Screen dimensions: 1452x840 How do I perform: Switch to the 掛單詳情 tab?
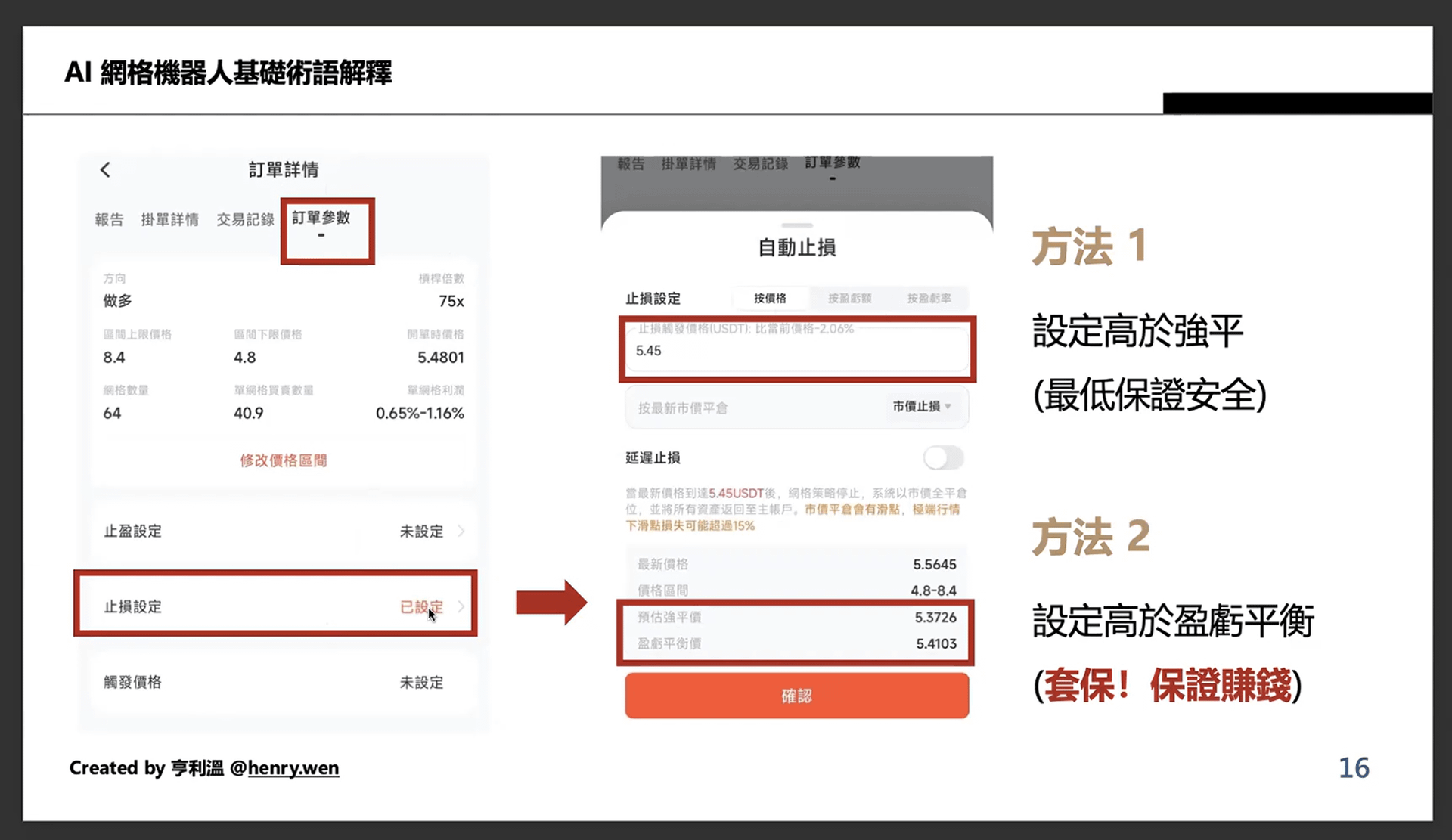tap(169, 219)
